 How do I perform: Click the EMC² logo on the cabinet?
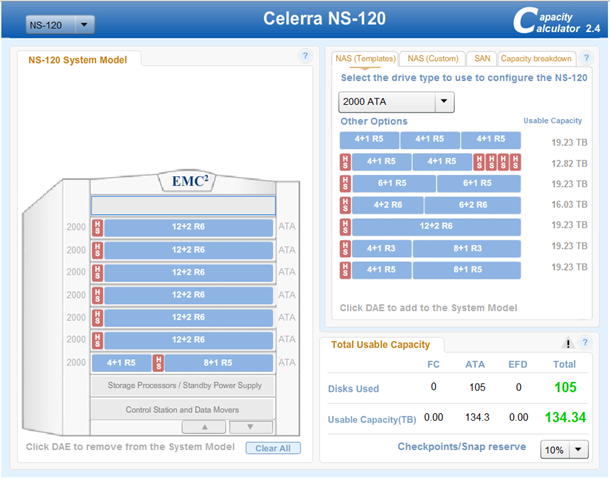(x=182, y=182)
